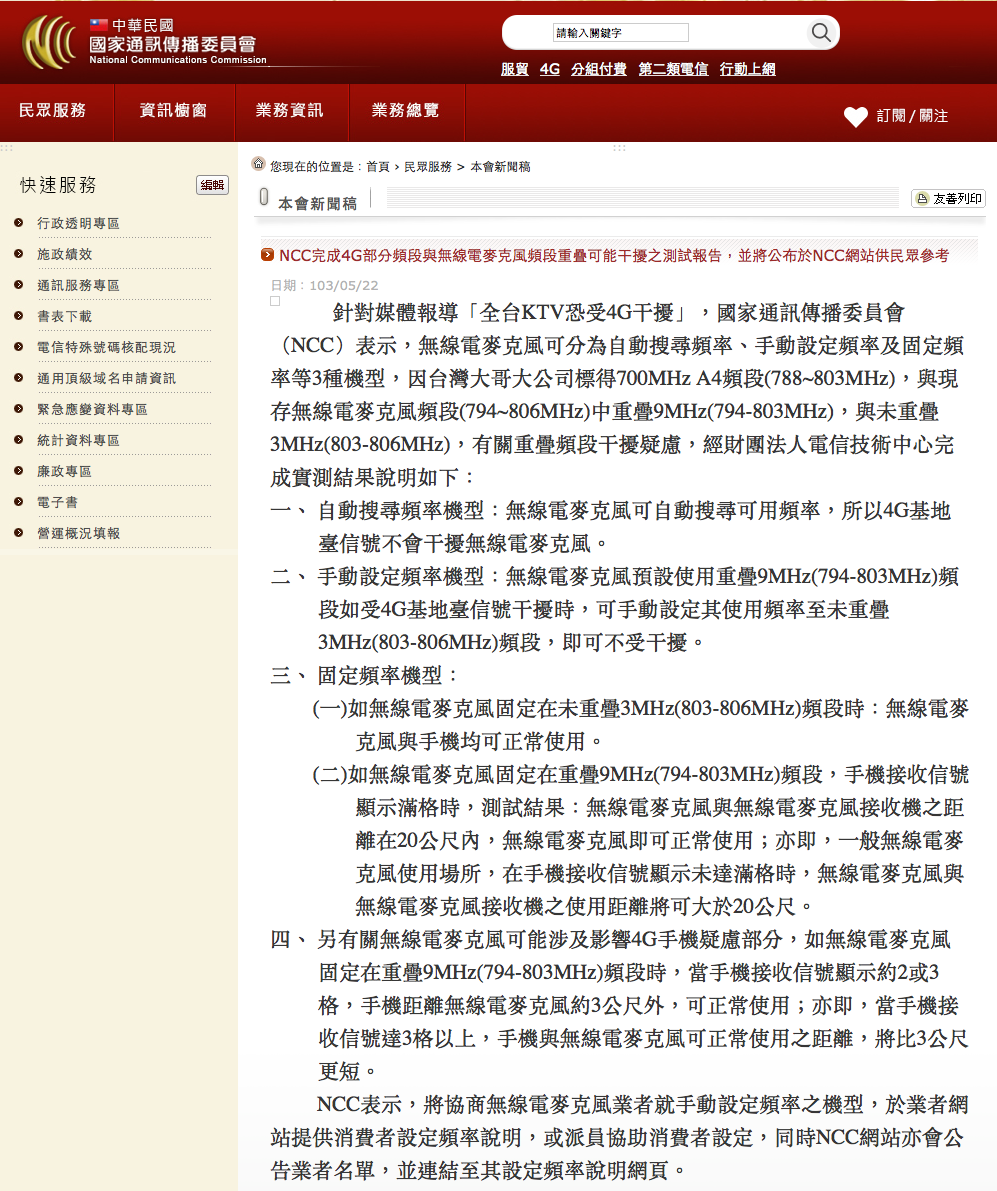Open 電子書 sidebar link
The height and width of the screenshot is (1191, 997).
[x=58, y=503]
